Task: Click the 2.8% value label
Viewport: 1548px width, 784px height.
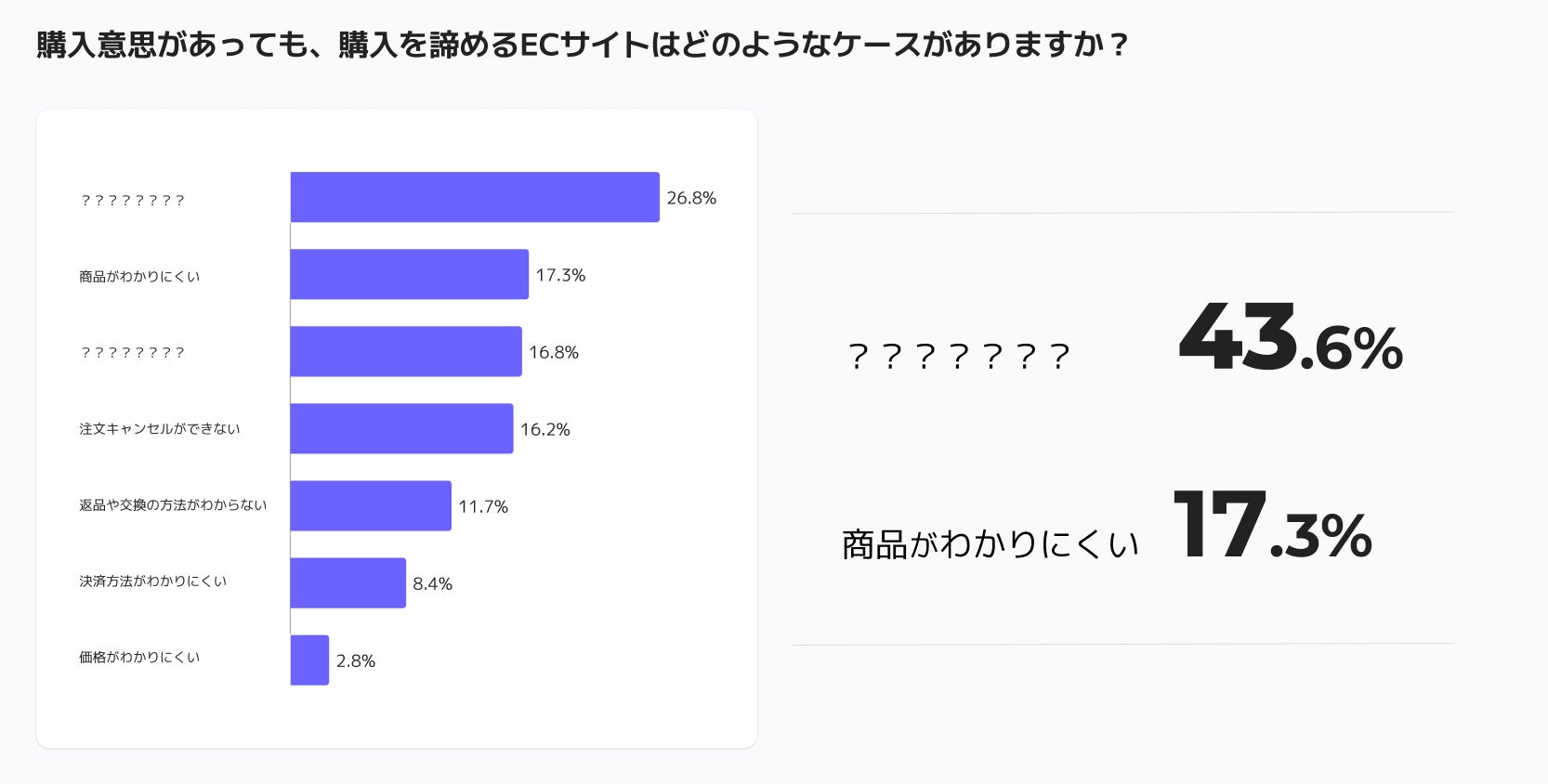Action: 356,660
